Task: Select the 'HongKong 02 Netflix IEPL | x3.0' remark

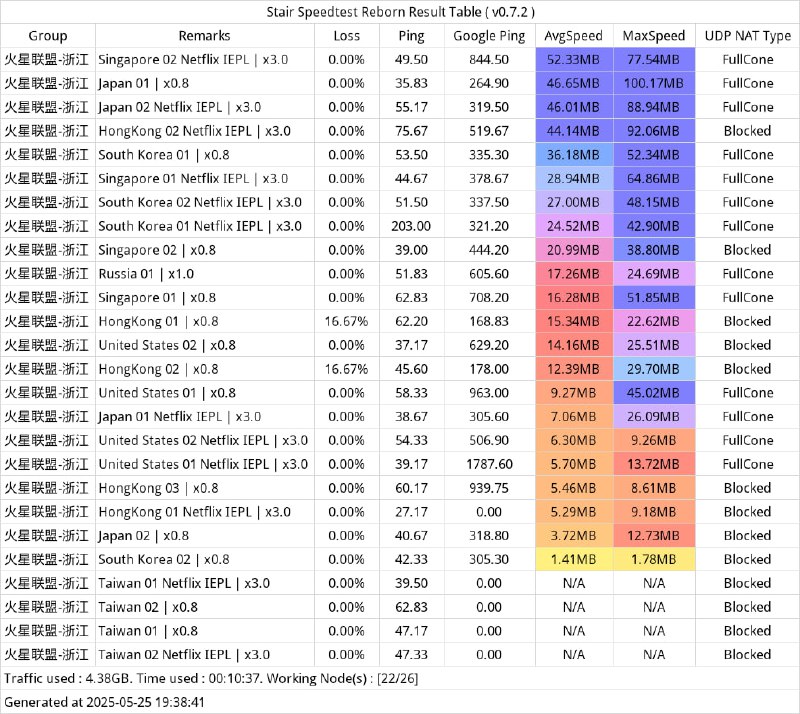Action: [194, 131]
